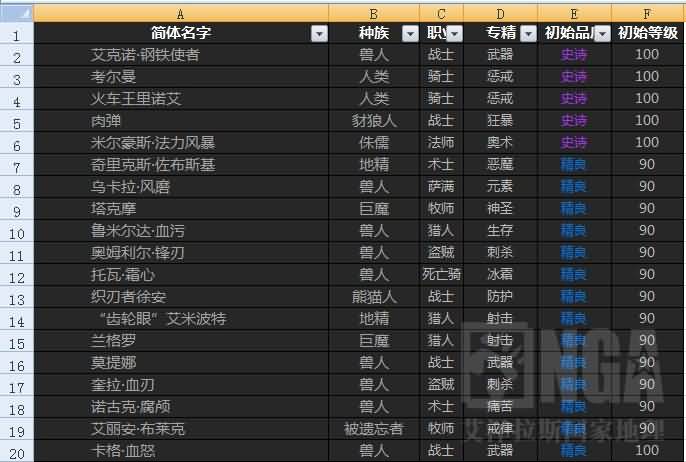Click the 史诗 quality cell in 肉弹 row
This screenshot has width=686, height=462.
(574, 121)
